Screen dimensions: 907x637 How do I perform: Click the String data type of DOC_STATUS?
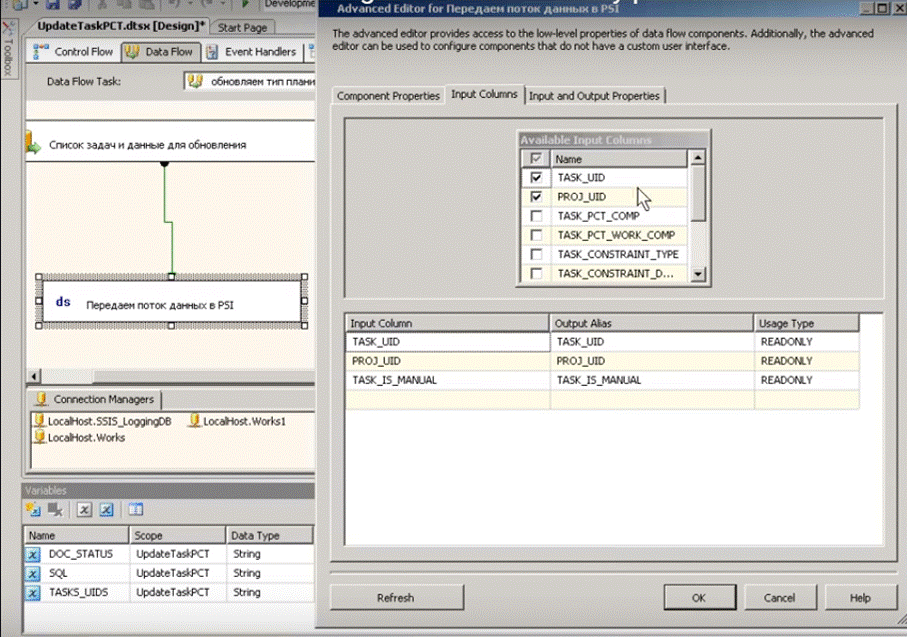pyautogui.click(x=247, y=554)
